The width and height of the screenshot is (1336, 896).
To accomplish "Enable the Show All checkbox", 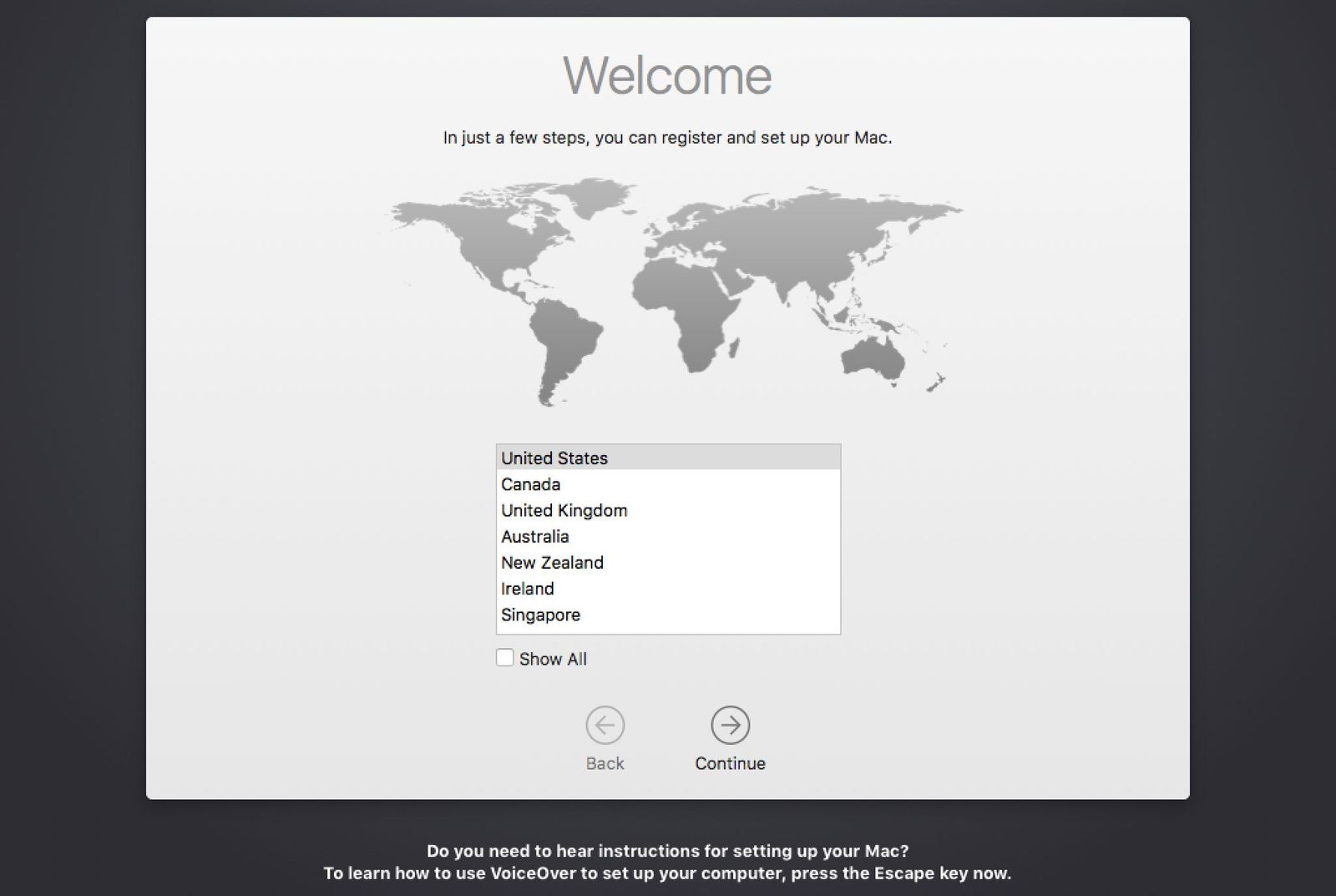I will [505, 658].
